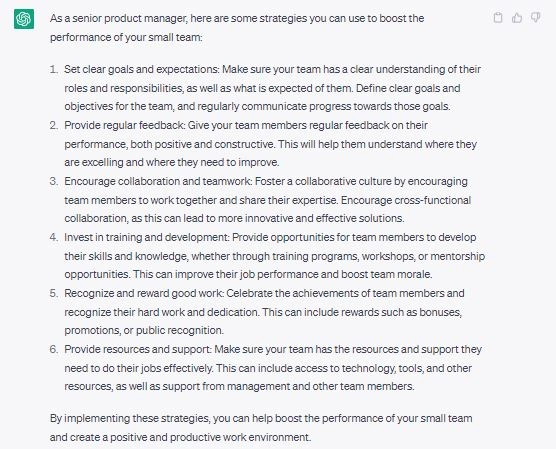The height and width of the screenshot is (449, 556).
Task: Click the list number 6 marker
Action: 54,349
